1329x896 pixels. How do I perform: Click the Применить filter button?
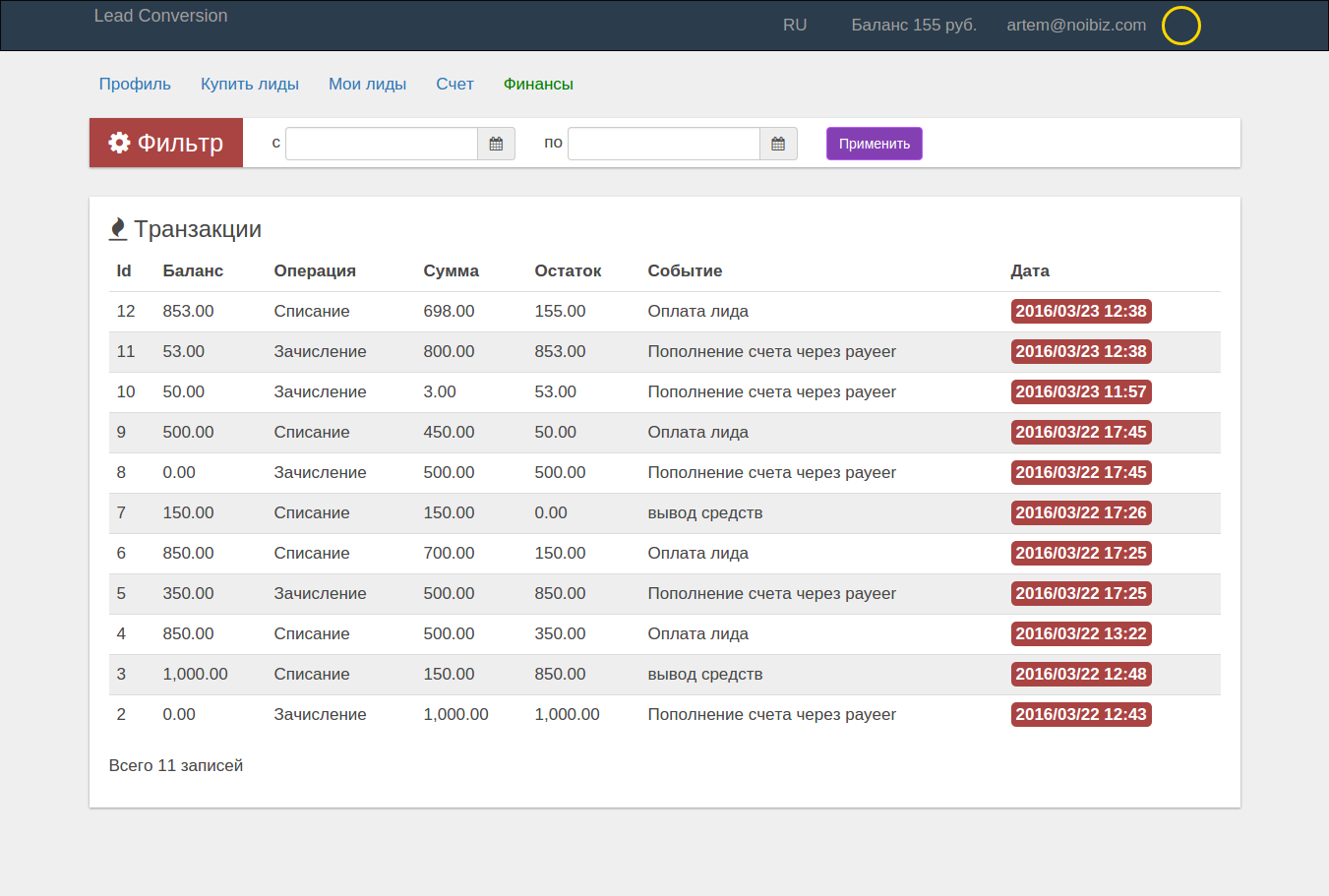[x=875, y=144]
